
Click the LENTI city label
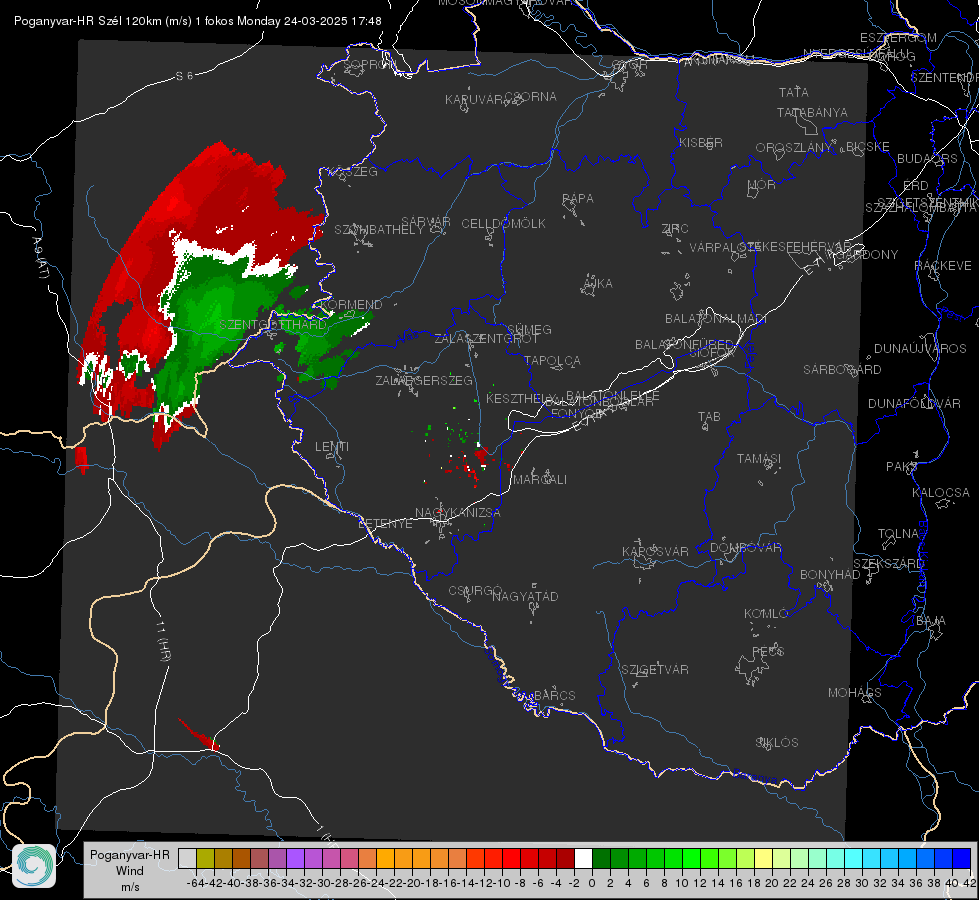(x=332, y=447)
